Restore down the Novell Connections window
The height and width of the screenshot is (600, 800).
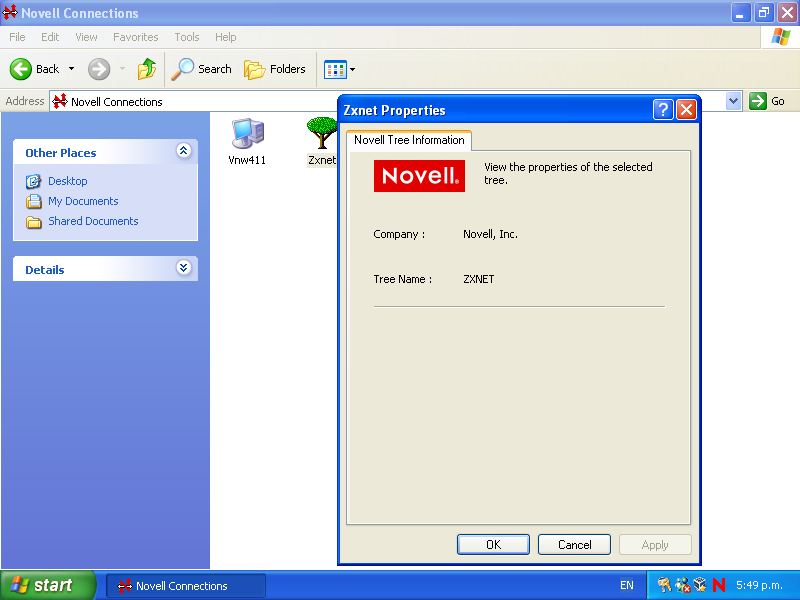pos(764,13)
